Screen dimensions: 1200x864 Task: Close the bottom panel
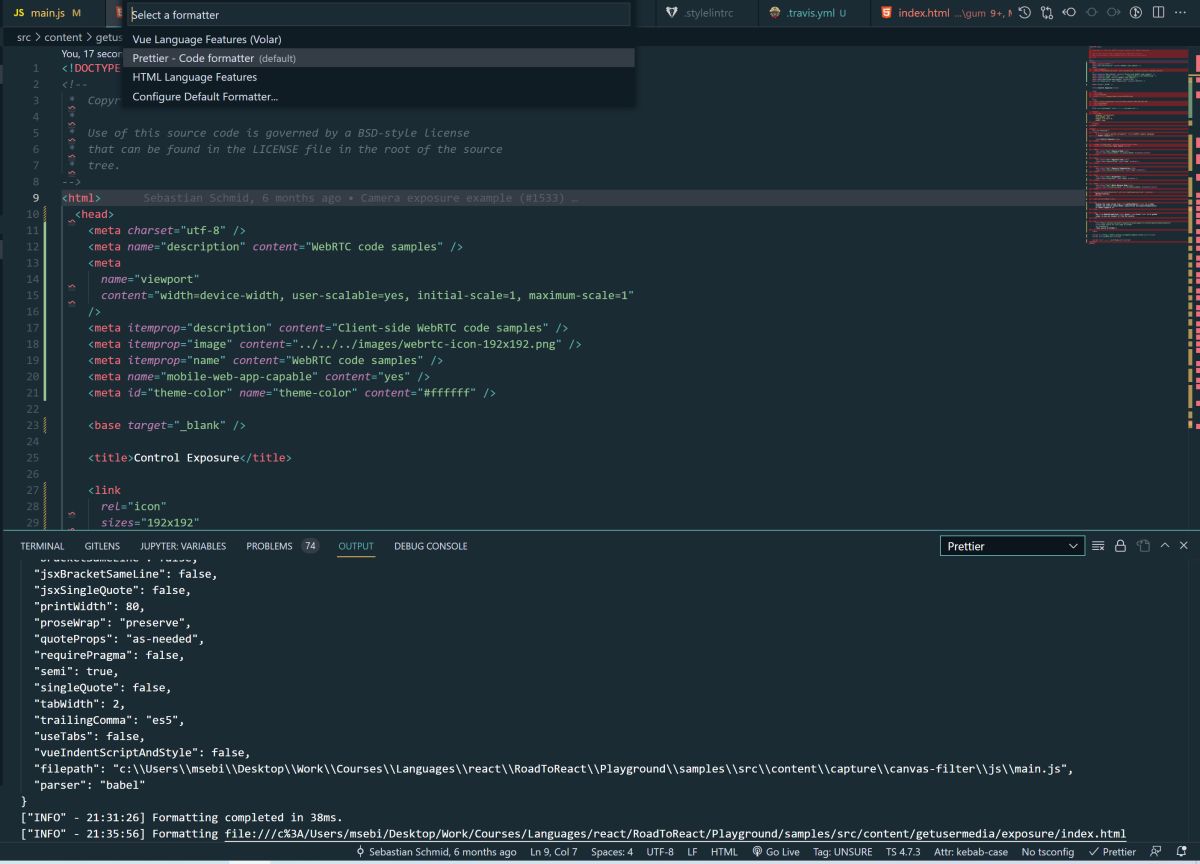point(1184,546)
